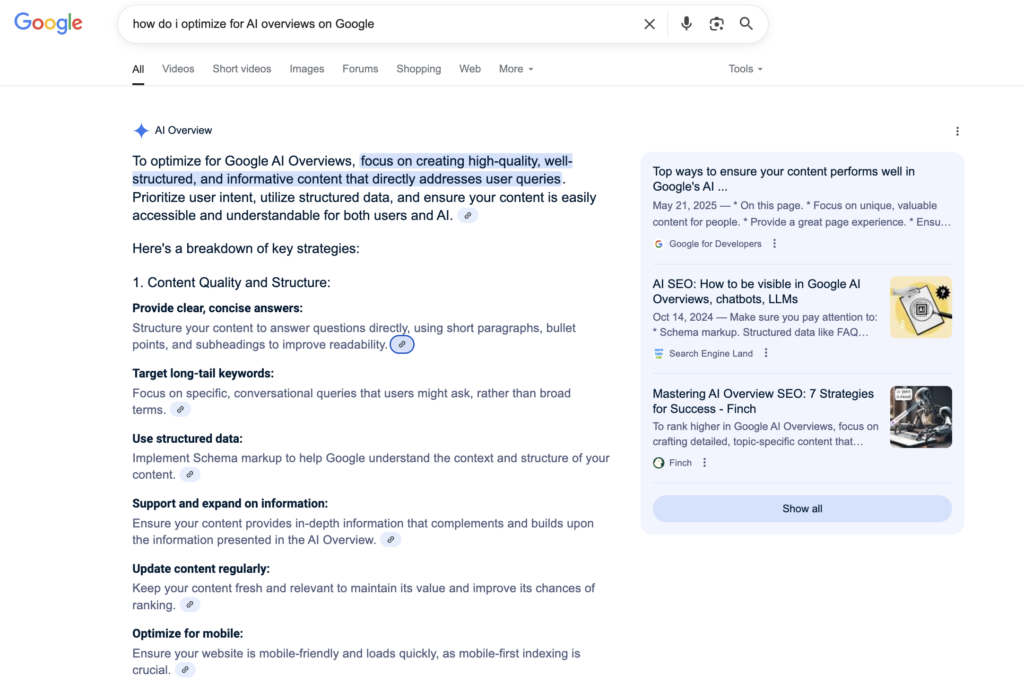Click 'Support and expand on information:' heading
1024x684 pixels.
pyautogui.click(x=230, y=504)
